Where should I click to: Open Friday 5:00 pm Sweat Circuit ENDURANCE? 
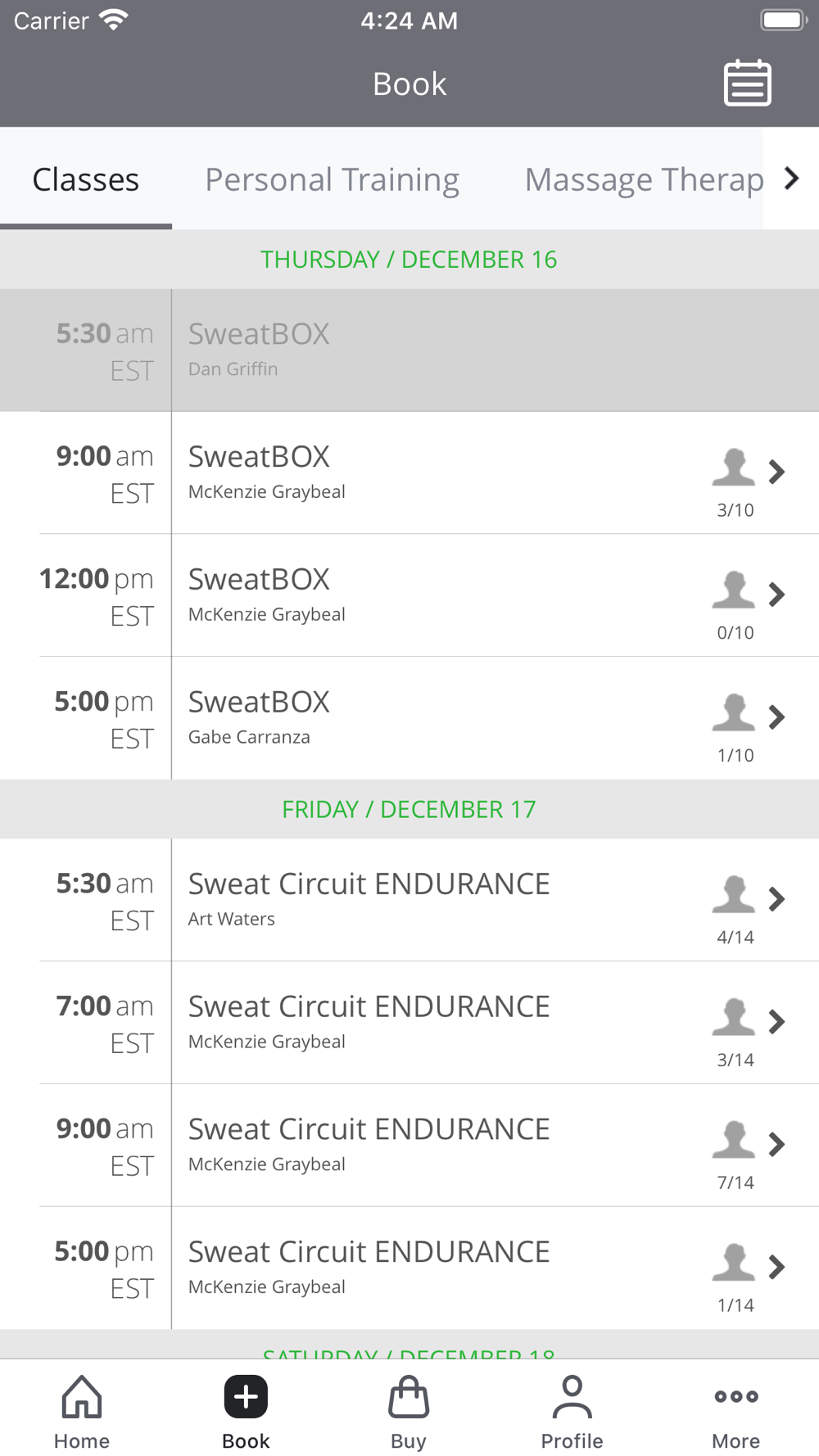pyautogui.click(x=369, y=1267)
